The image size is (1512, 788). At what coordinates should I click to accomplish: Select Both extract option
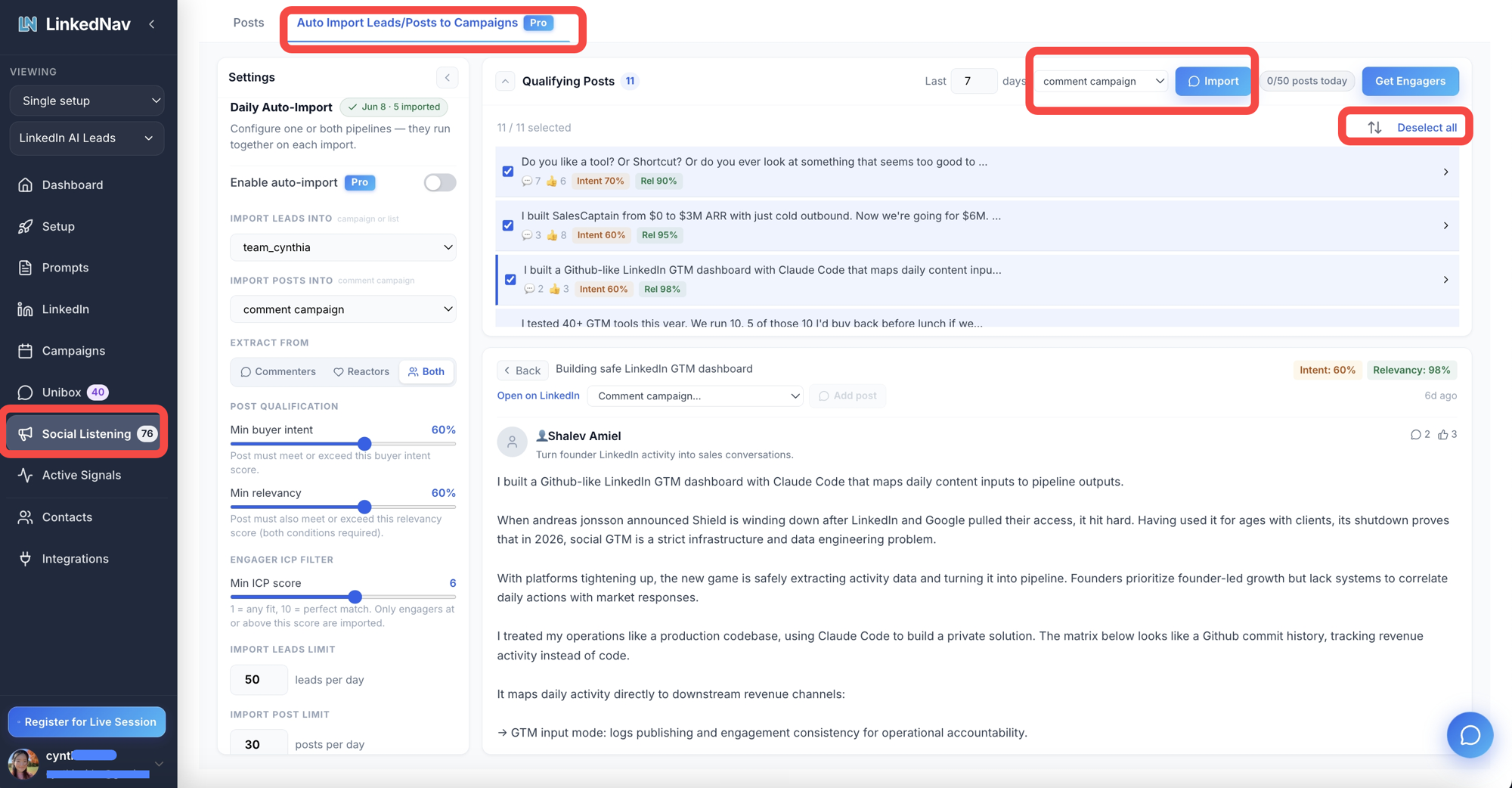(x=426, y=371)
